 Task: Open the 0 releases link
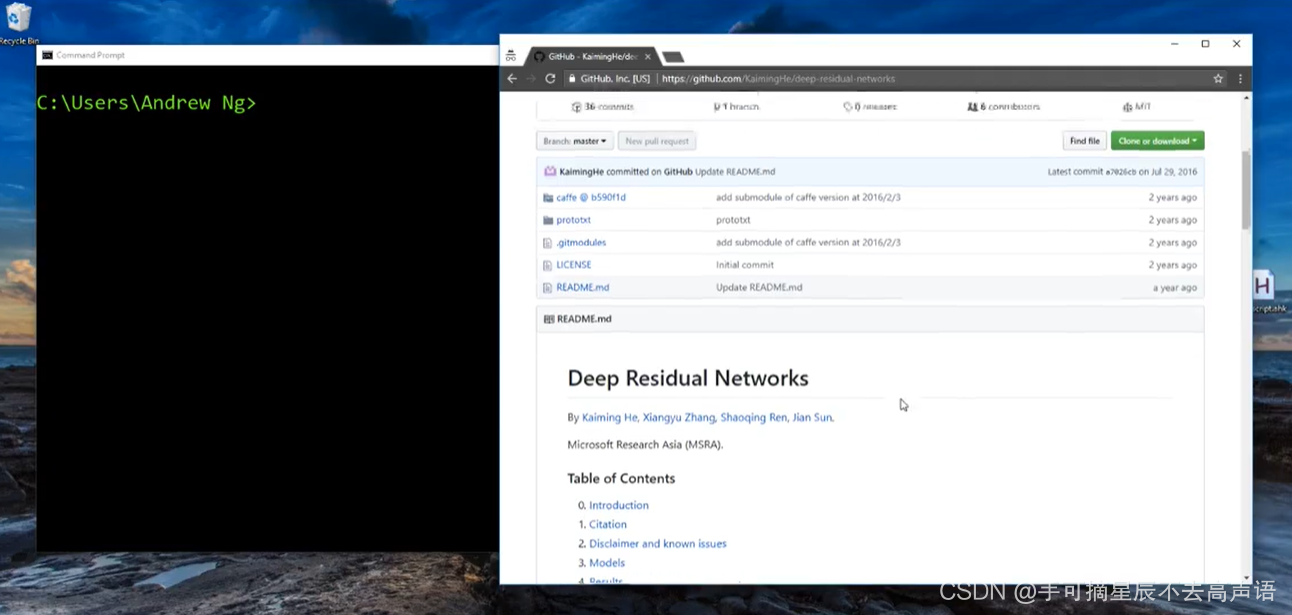(x=870, y=106)
